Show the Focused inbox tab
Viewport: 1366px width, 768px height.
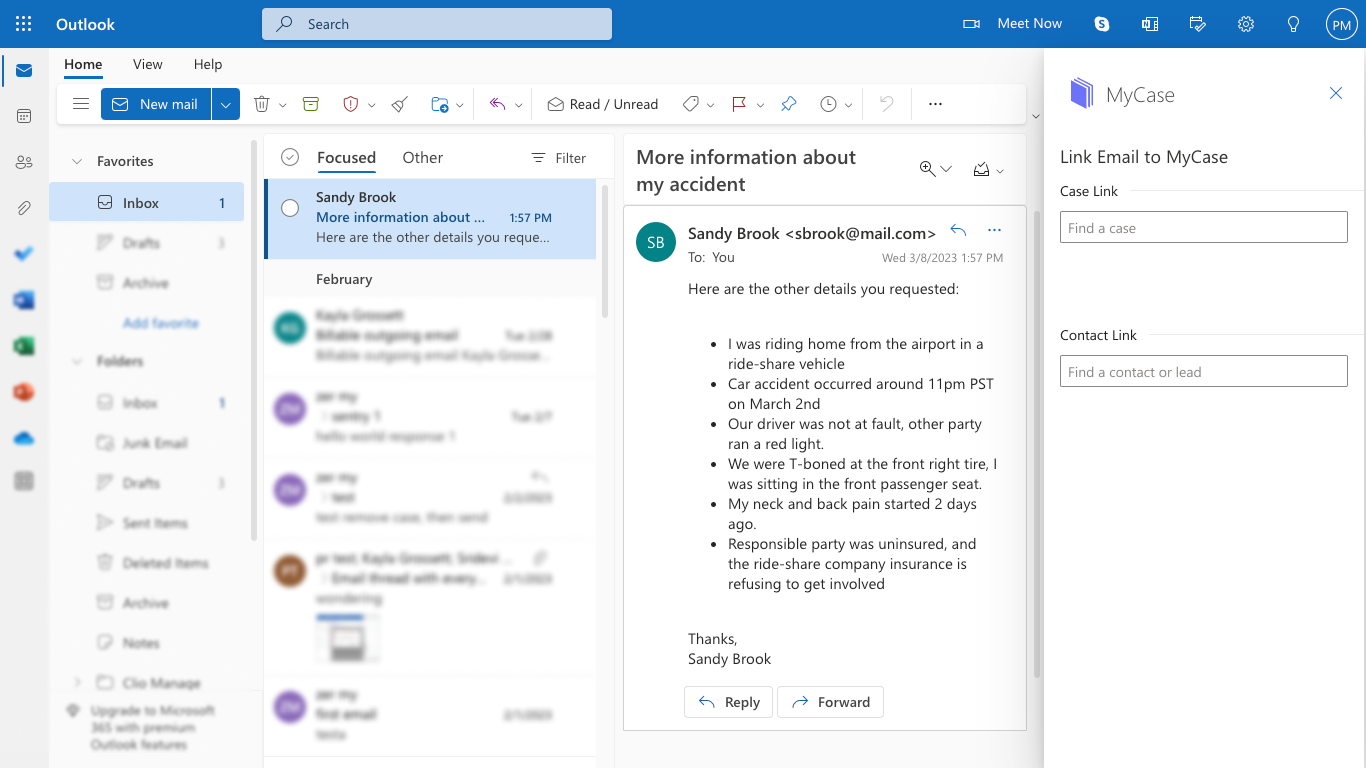[346, 157]
